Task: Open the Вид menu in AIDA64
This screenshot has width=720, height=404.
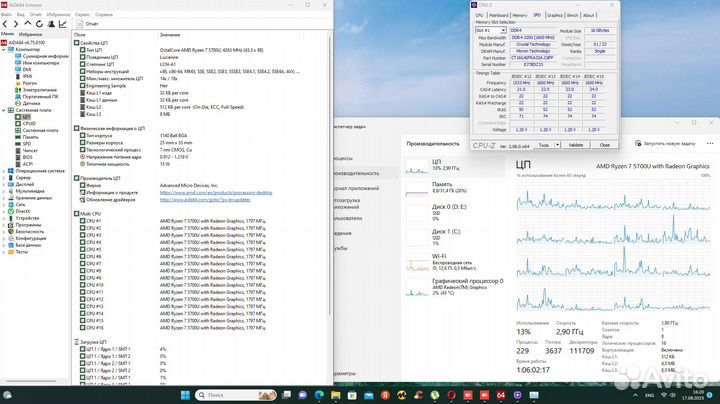Action: tap(21, 15)
